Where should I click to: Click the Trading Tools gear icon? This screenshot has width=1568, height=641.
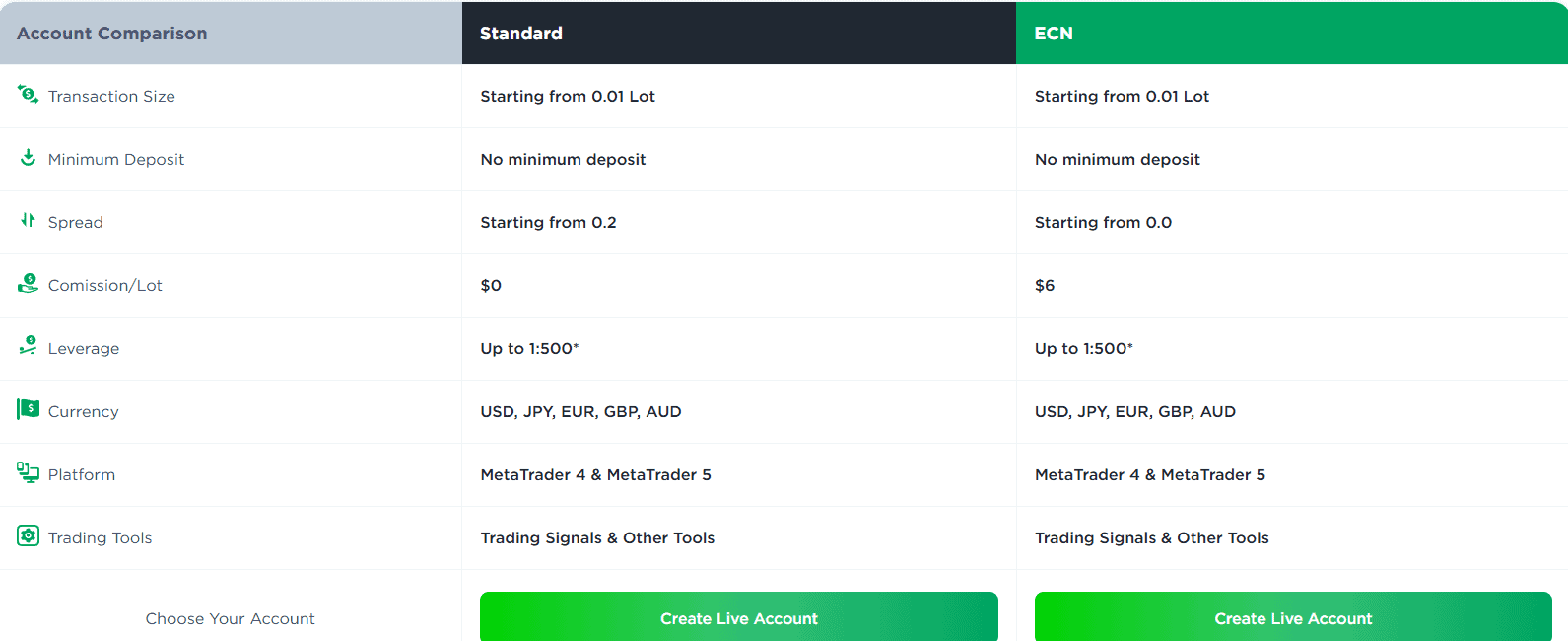(27, 537)
